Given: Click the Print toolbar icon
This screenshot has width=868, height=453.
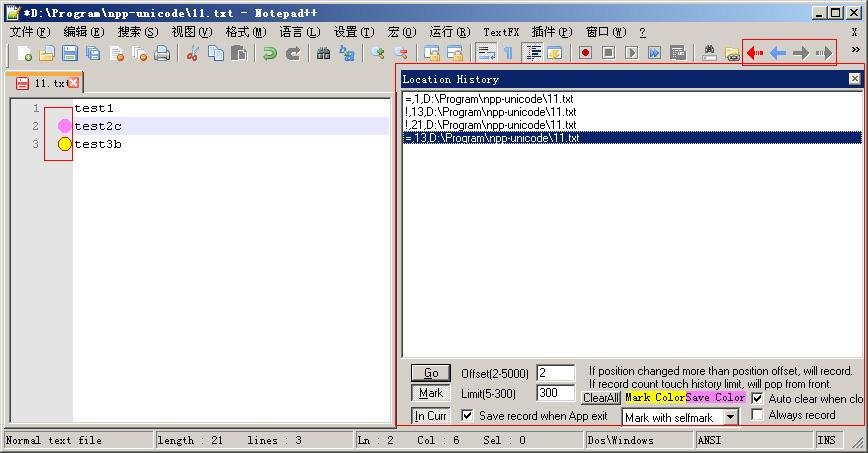Looking at the screenshot, I should [x=162, y=53].
